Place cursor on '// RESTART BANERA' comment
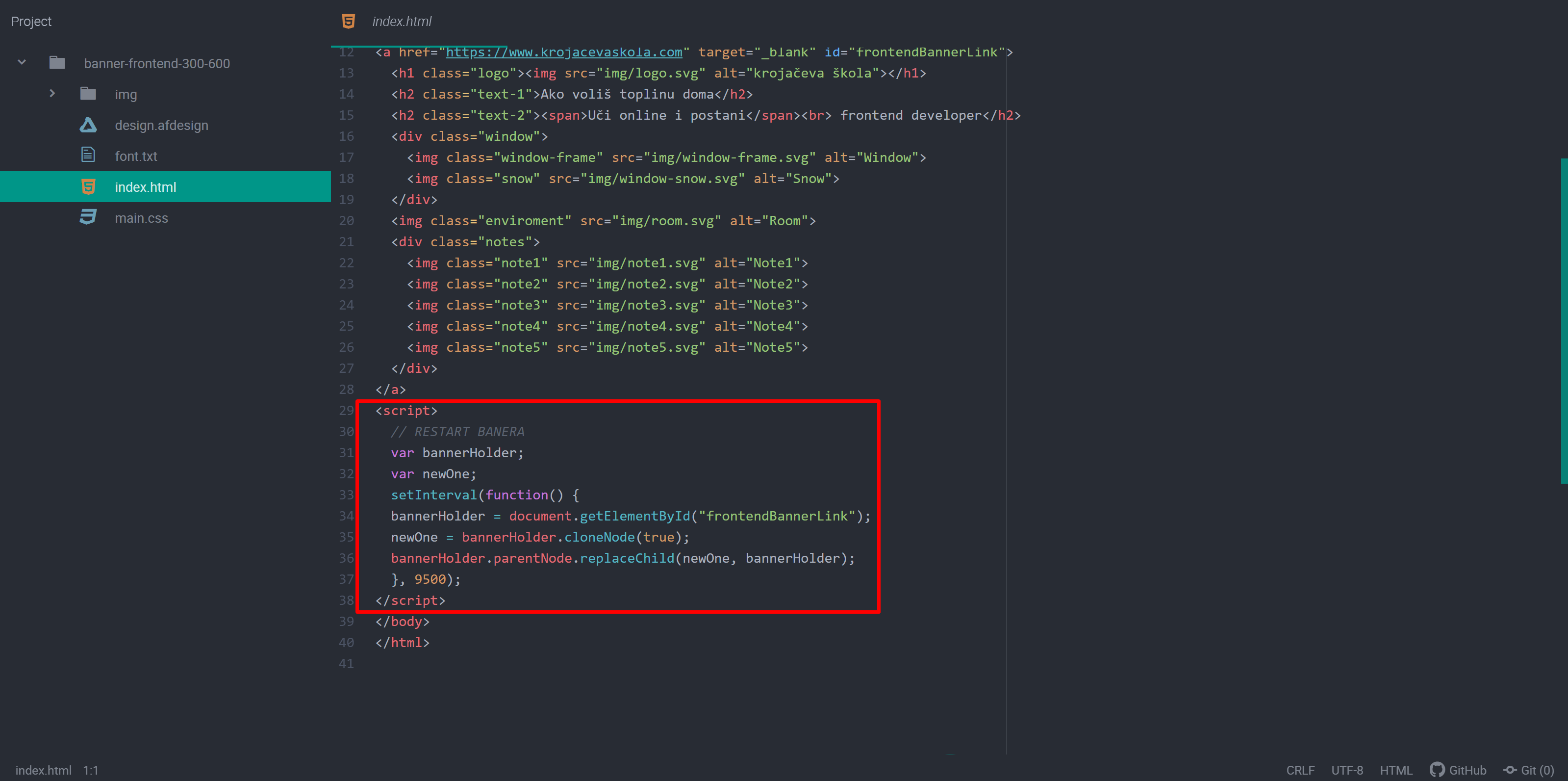This screenshot has width=1568, height=781. [x=458, y=431]
